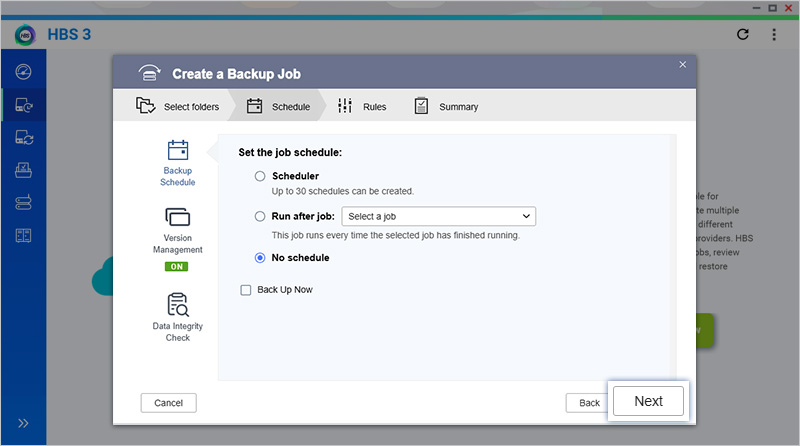Click the Select folders step icon
Screen dimensions: 800x446
[x=145, y=106]
